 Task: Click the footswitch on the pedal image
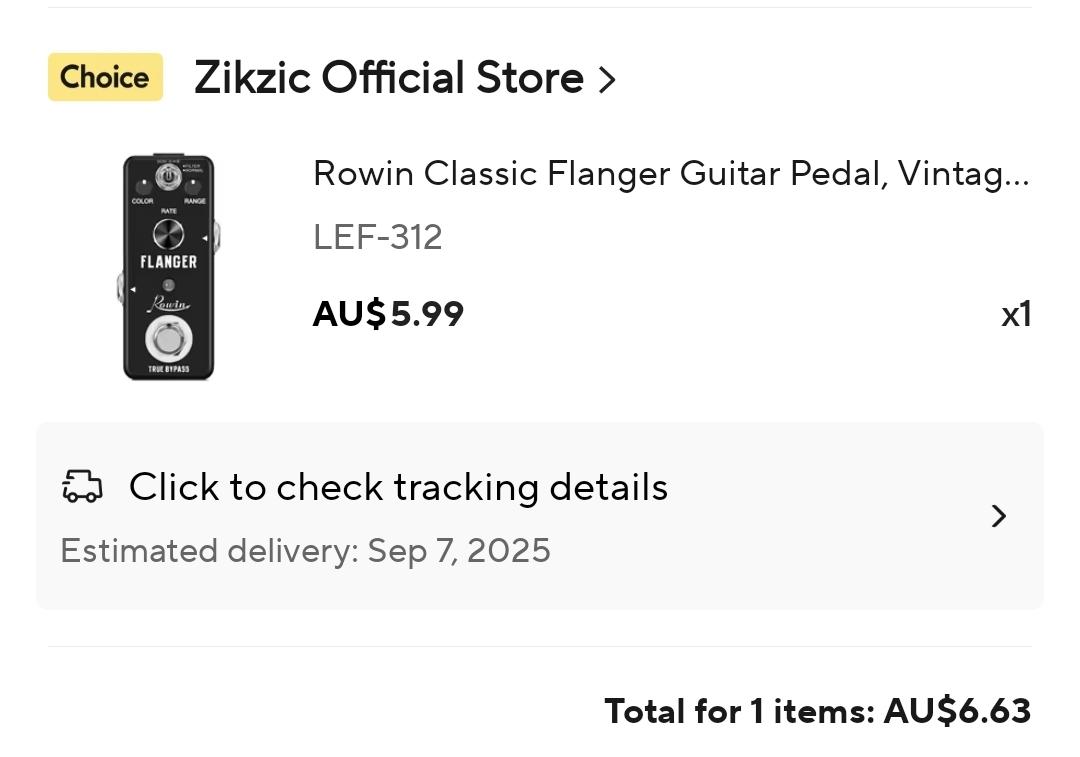point(169,339)
